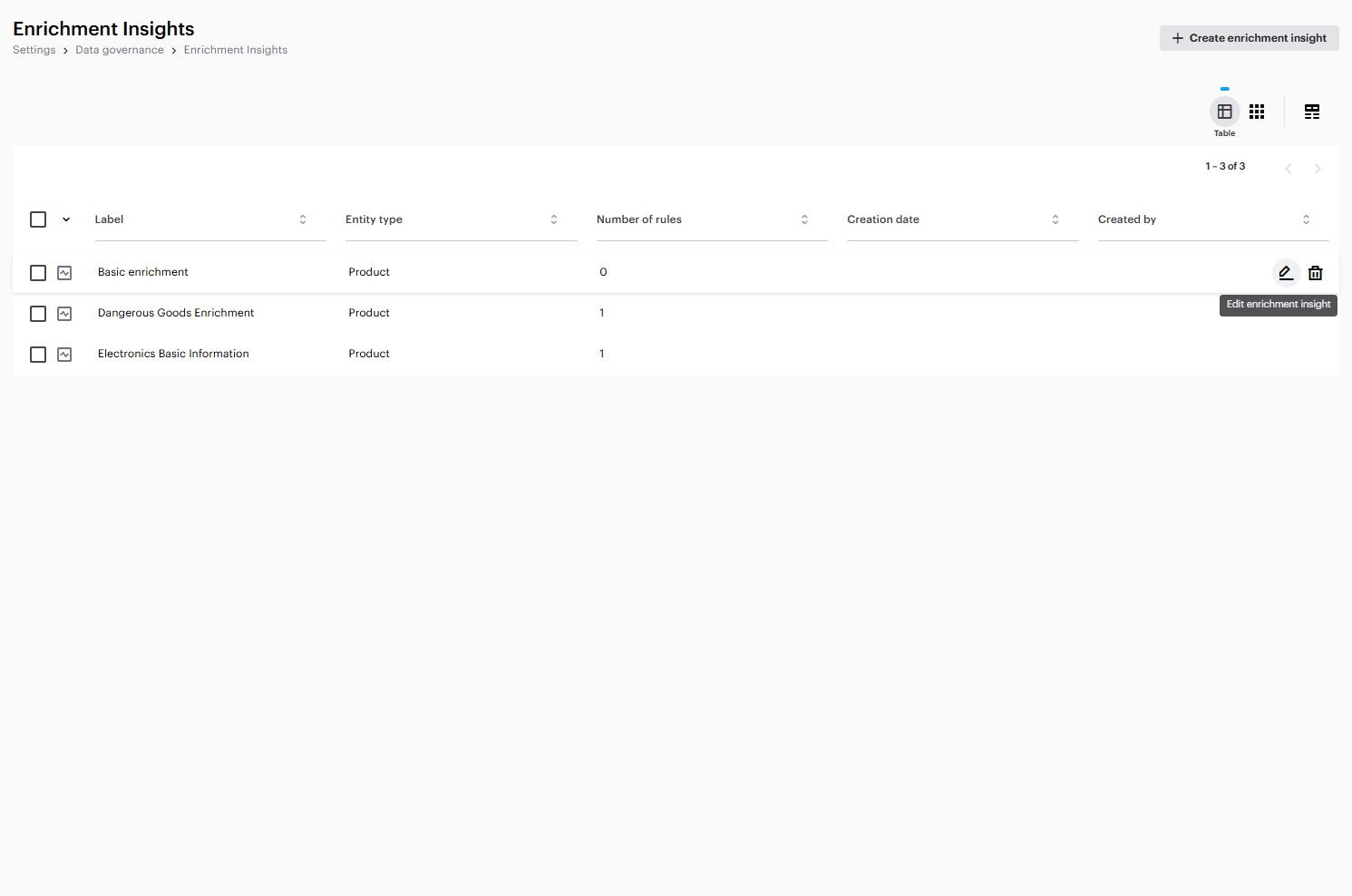1352x896 pixels.
Task: Sort the table by Label column
Action: [303, 219]
